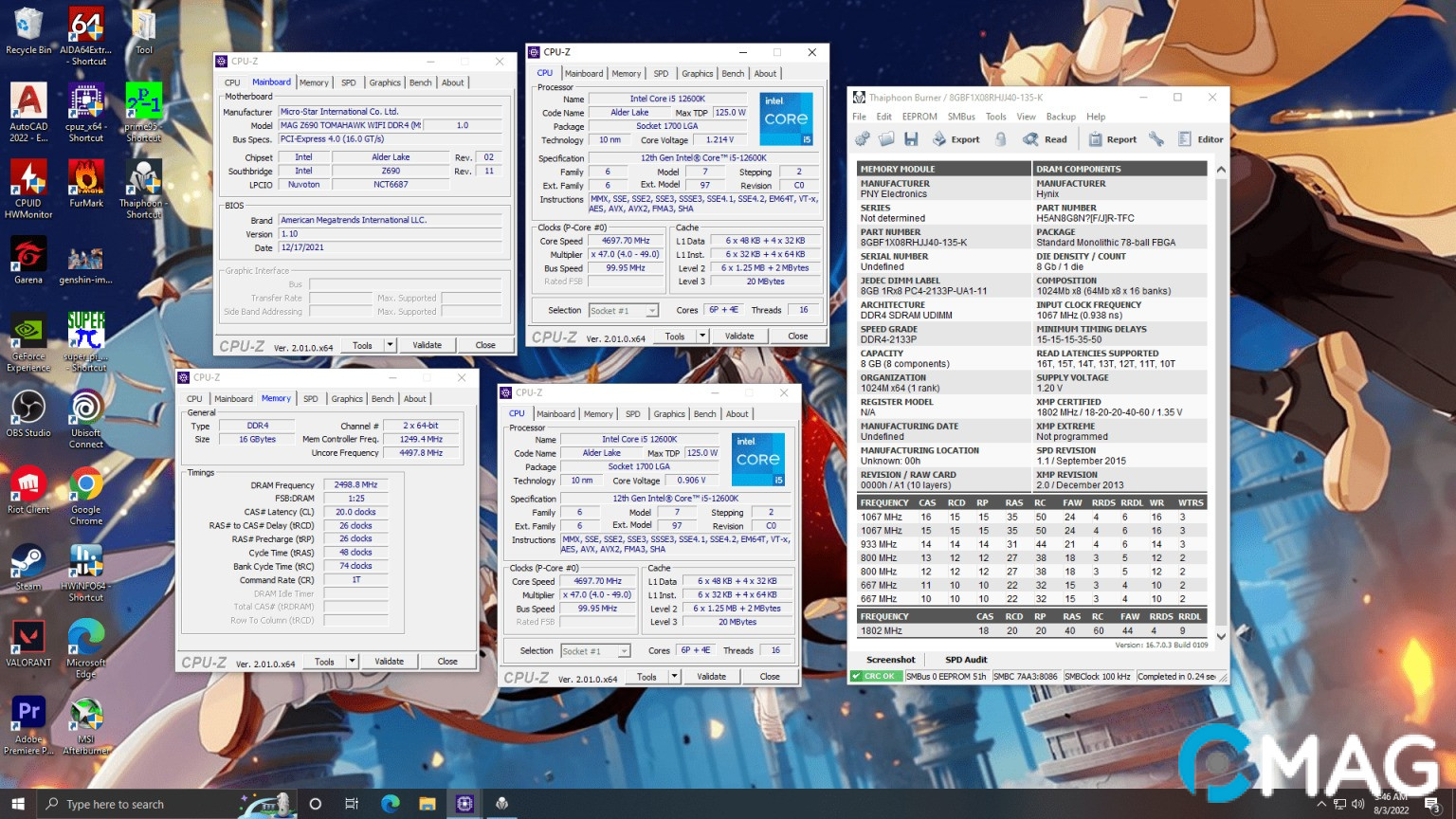Click the gears icon in Thaiphoon Burner toolbar
The image size is (1456, 819).
pos(862,139)
